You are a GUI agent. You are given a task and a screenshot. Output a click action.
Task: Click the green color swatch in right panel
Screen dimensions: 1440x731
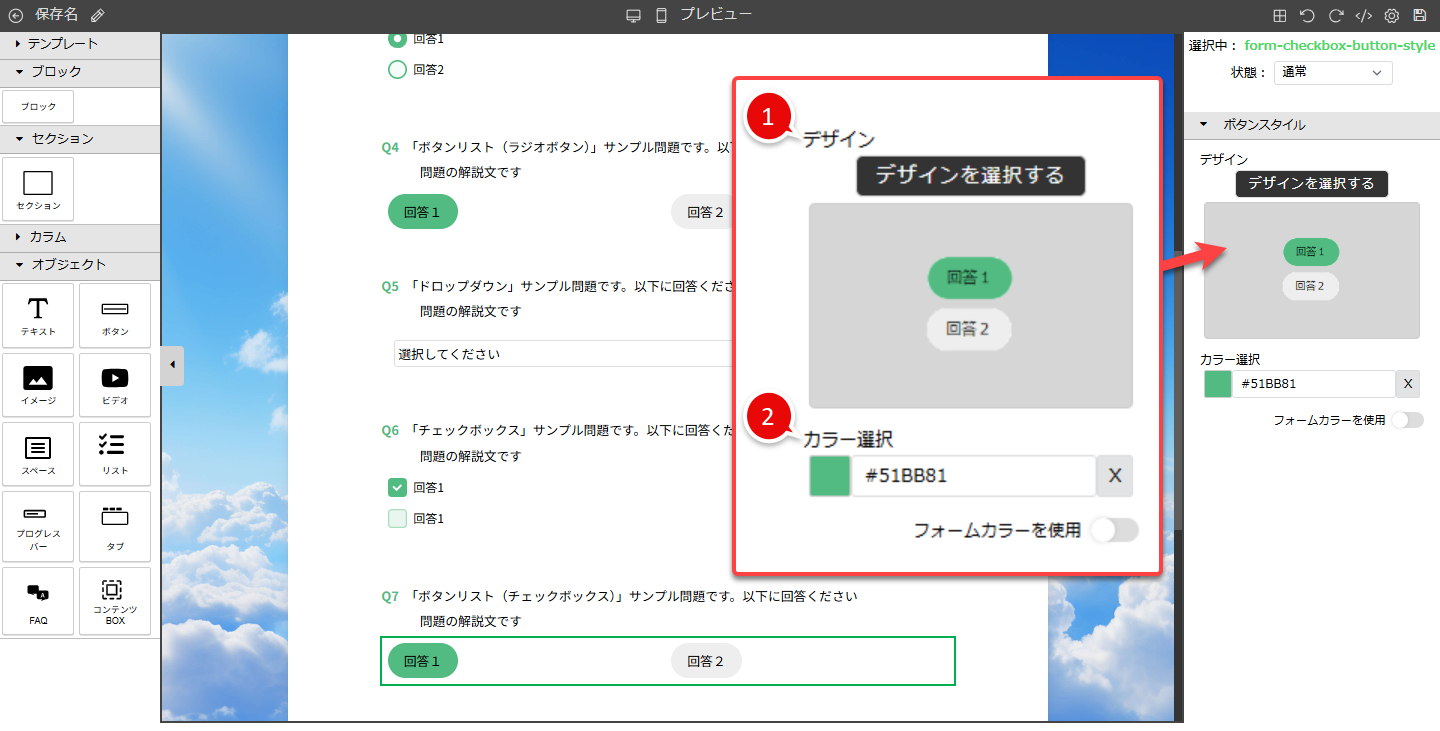[x=1217, y=384]
